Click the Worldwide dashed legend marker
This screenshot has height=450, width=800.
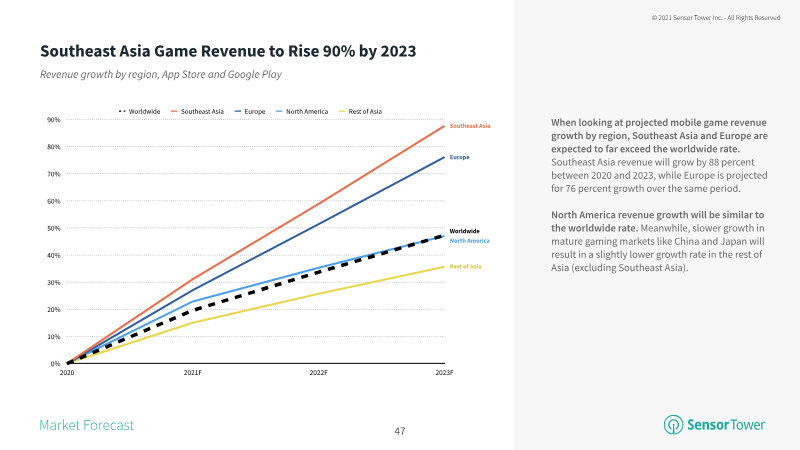(122, 111)
